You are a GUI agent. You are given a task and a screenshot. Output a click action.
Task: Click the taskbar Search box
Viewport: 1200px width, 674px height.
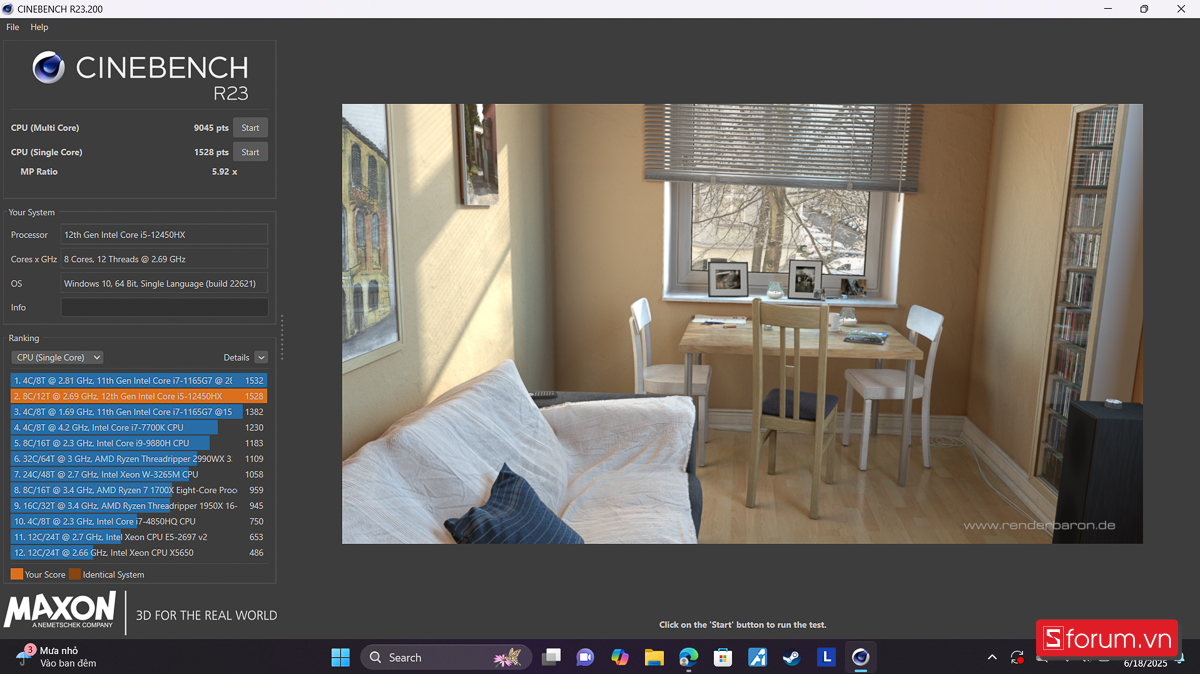(445, 657)
